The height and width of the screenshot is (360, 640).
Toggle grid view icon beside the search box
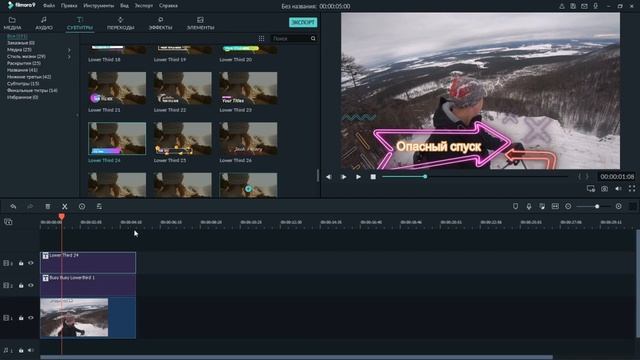(261, 38)
